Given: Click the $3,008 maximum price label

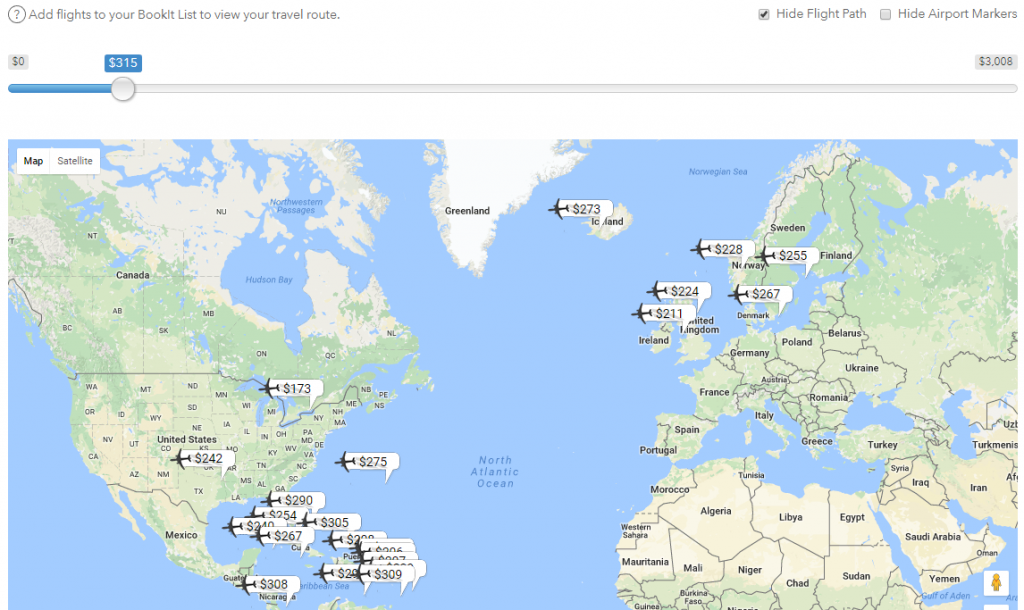Looking at the screenshot, I should click(x=995, y=62).
